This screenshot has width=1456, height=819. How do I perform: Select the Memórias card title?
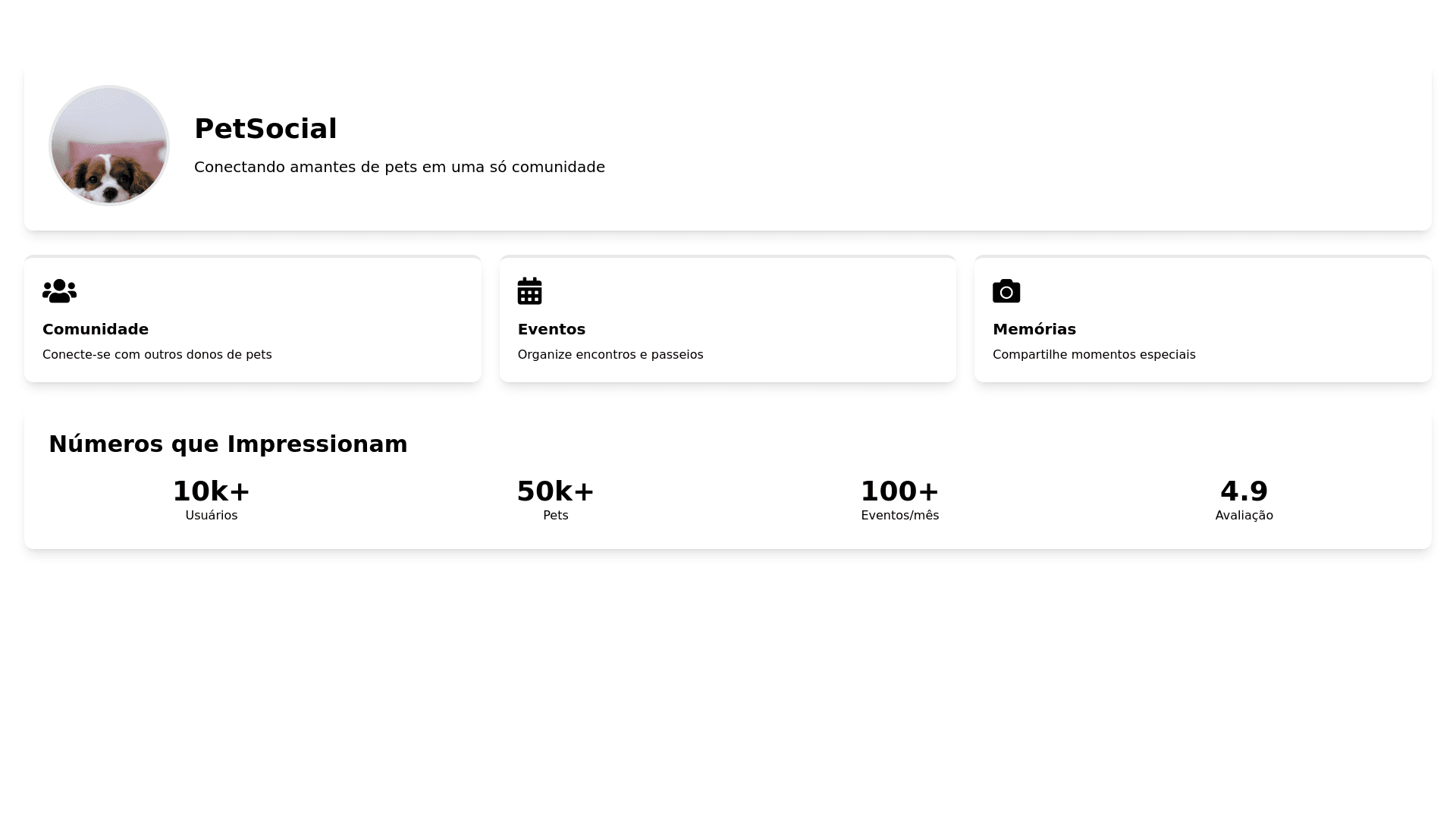(1034, 329)
